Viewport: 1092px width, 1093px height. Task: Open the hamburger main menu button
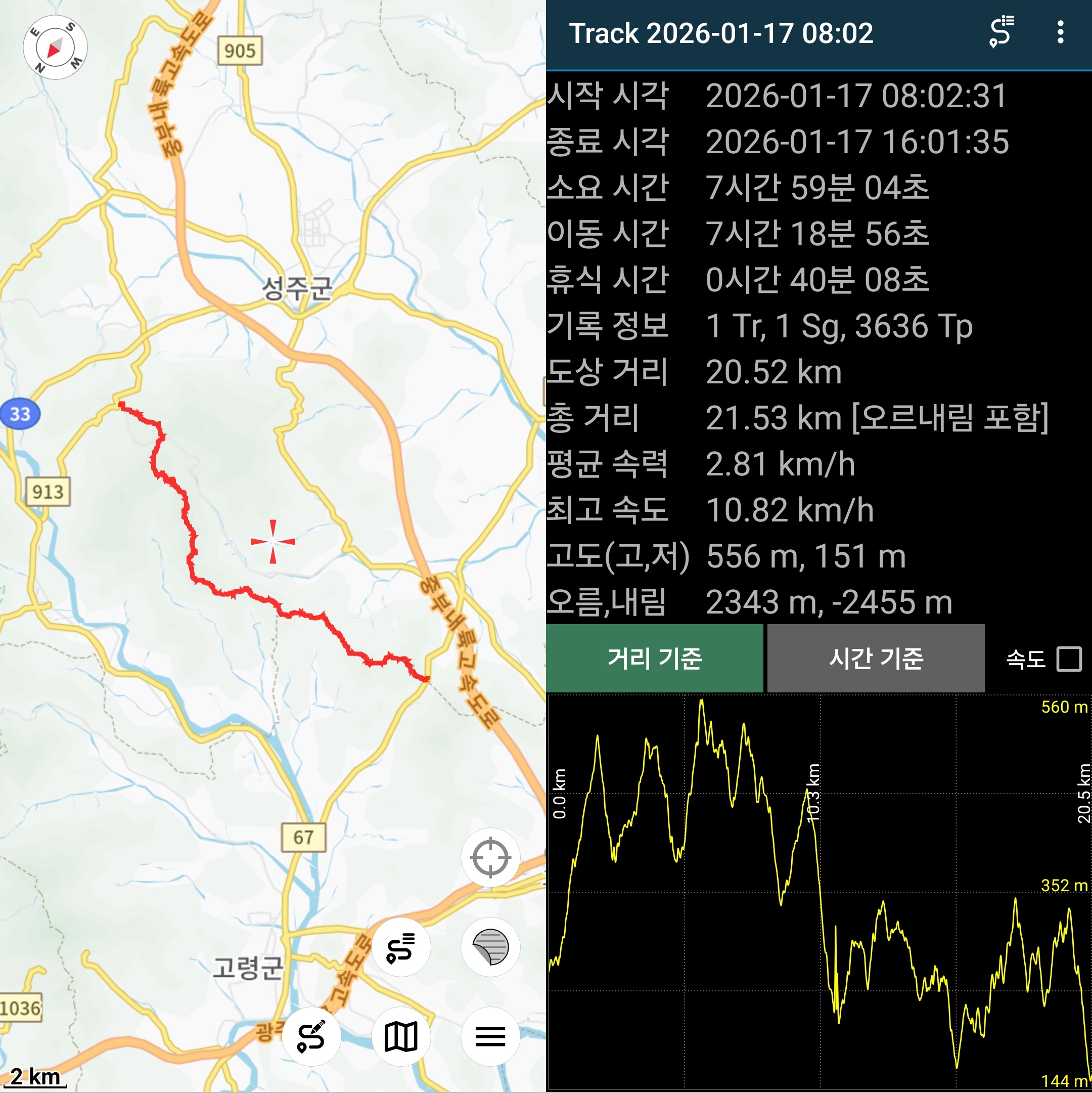click(x=490, y=1037)
